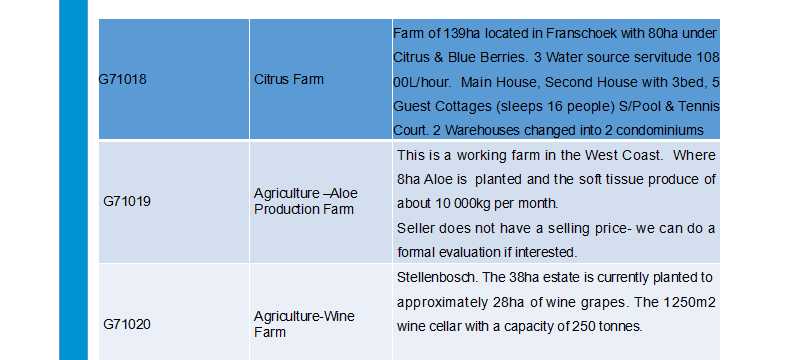Click the Citrus Farm category cell
This screenshot has height=360, width=787.
(321, 79)
